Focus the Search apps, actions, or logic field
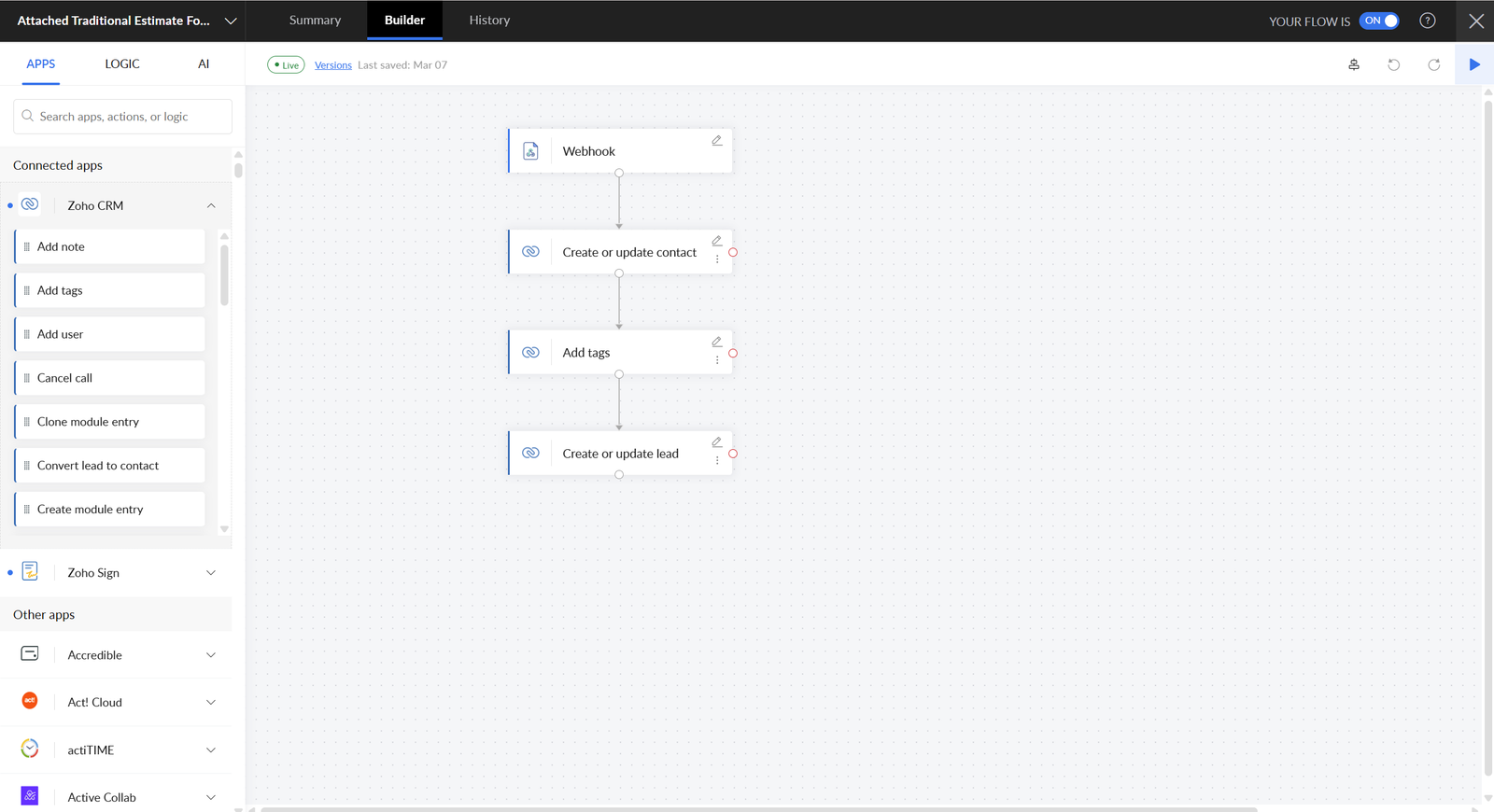The image size is (1494, 812). [122, 117]
